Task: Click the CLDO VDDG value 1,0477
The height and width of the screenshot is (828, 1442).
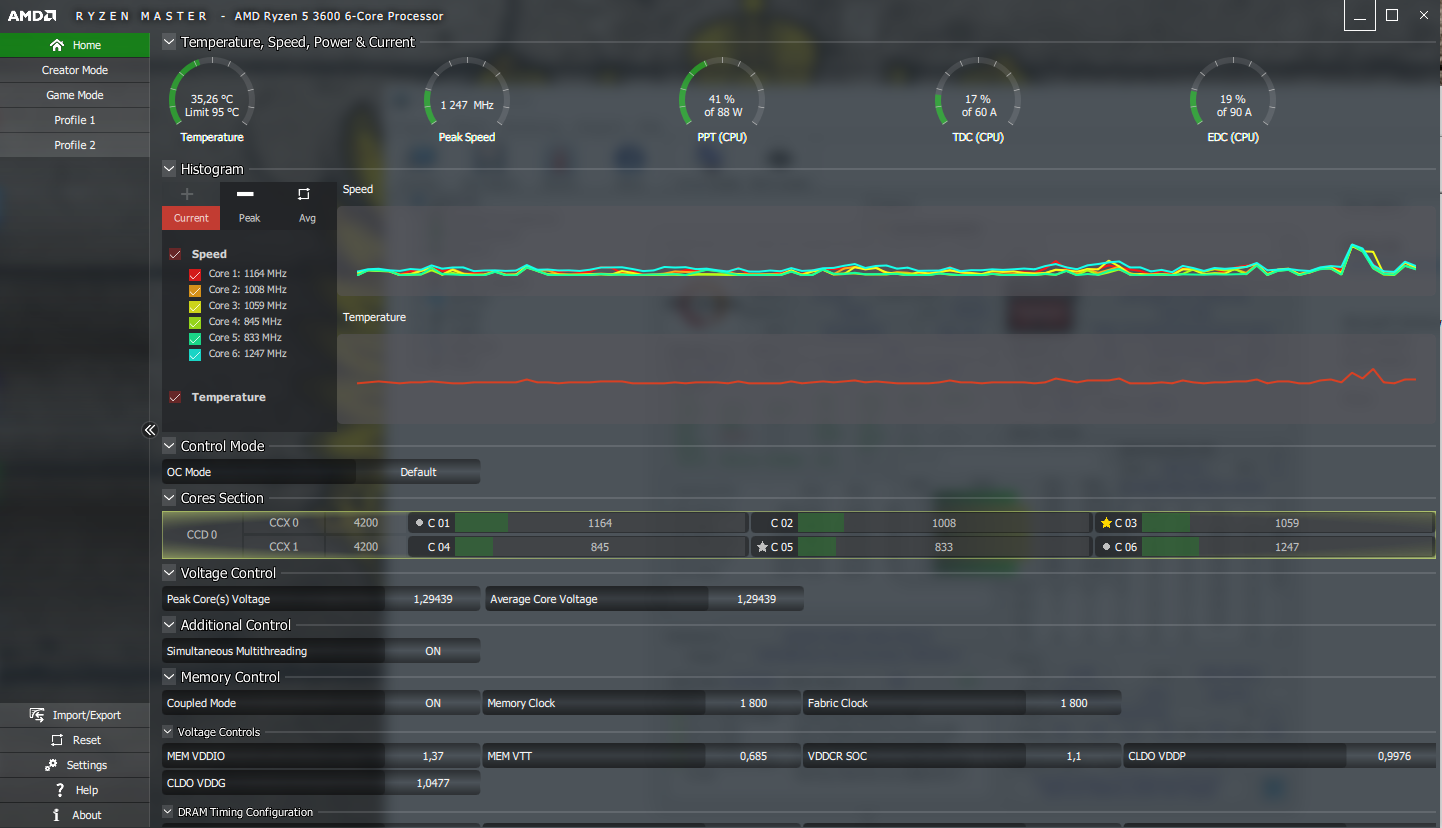Action: (433, 783)
